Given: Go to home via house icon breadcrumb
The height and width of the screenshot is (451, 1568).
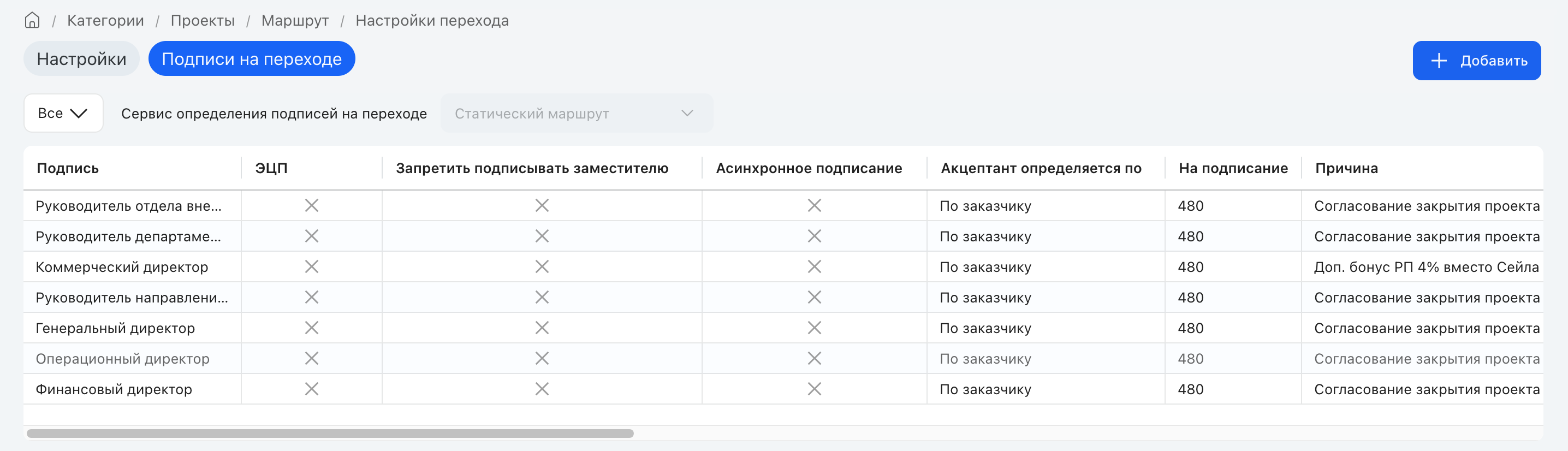Looking at the screenshot, I should coord(32,20).
